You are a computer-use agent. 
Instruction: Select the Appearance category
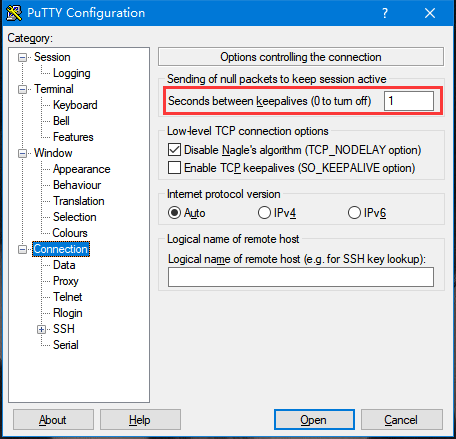82,169
